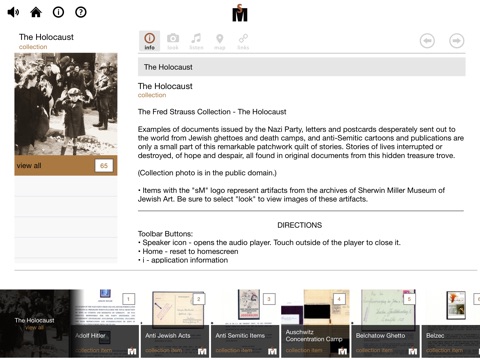Viewport: 480px width, 360px height.
Task: Open The Holocaust view all tile
Action: (35, 323)
